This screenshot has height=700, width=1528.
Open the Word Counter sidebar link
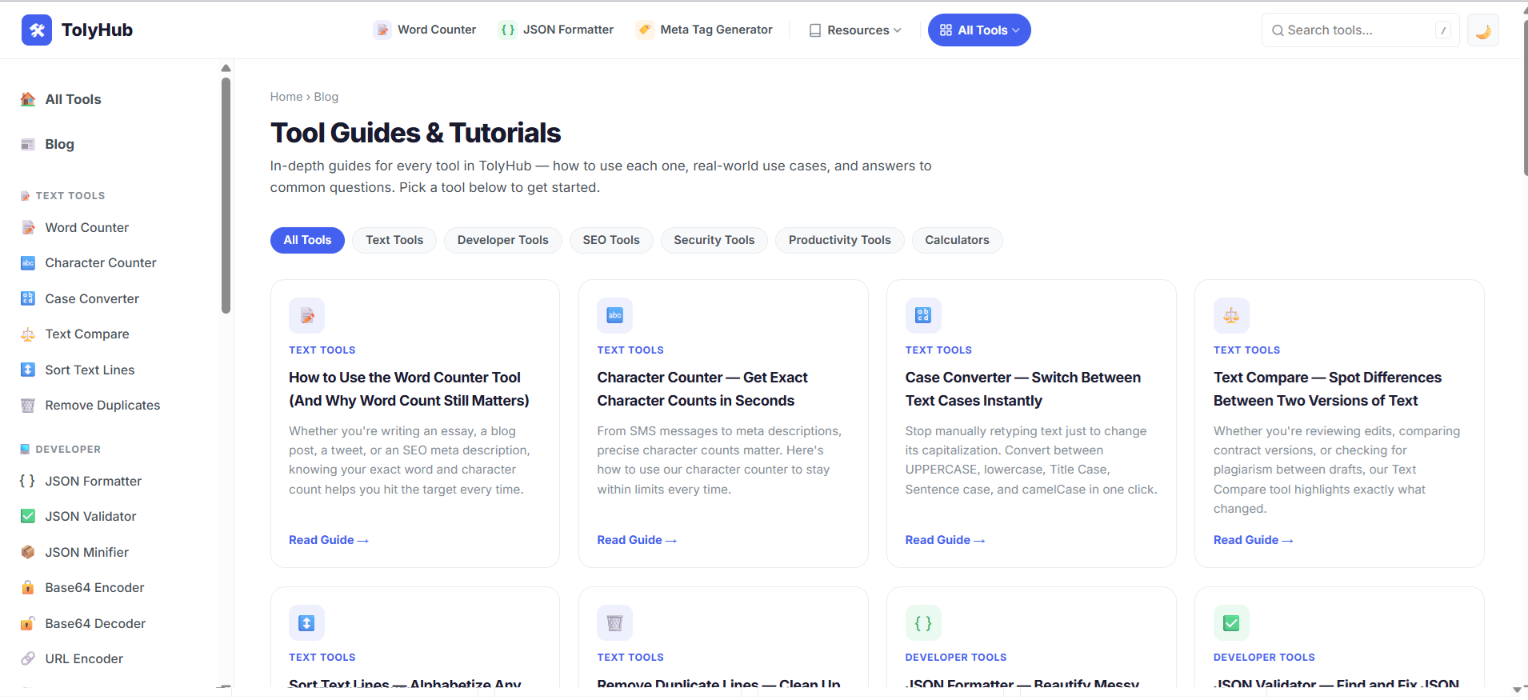pos(87,227)
